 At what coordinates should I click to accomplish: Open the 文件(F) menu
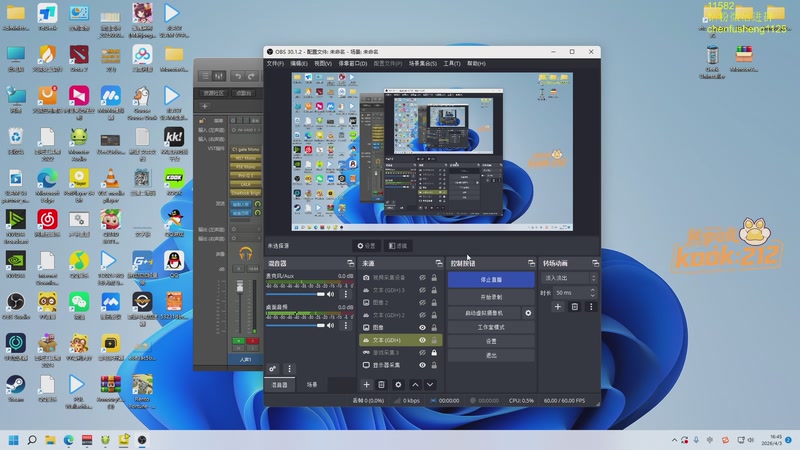pyautogui.click(x=275, y=64)
